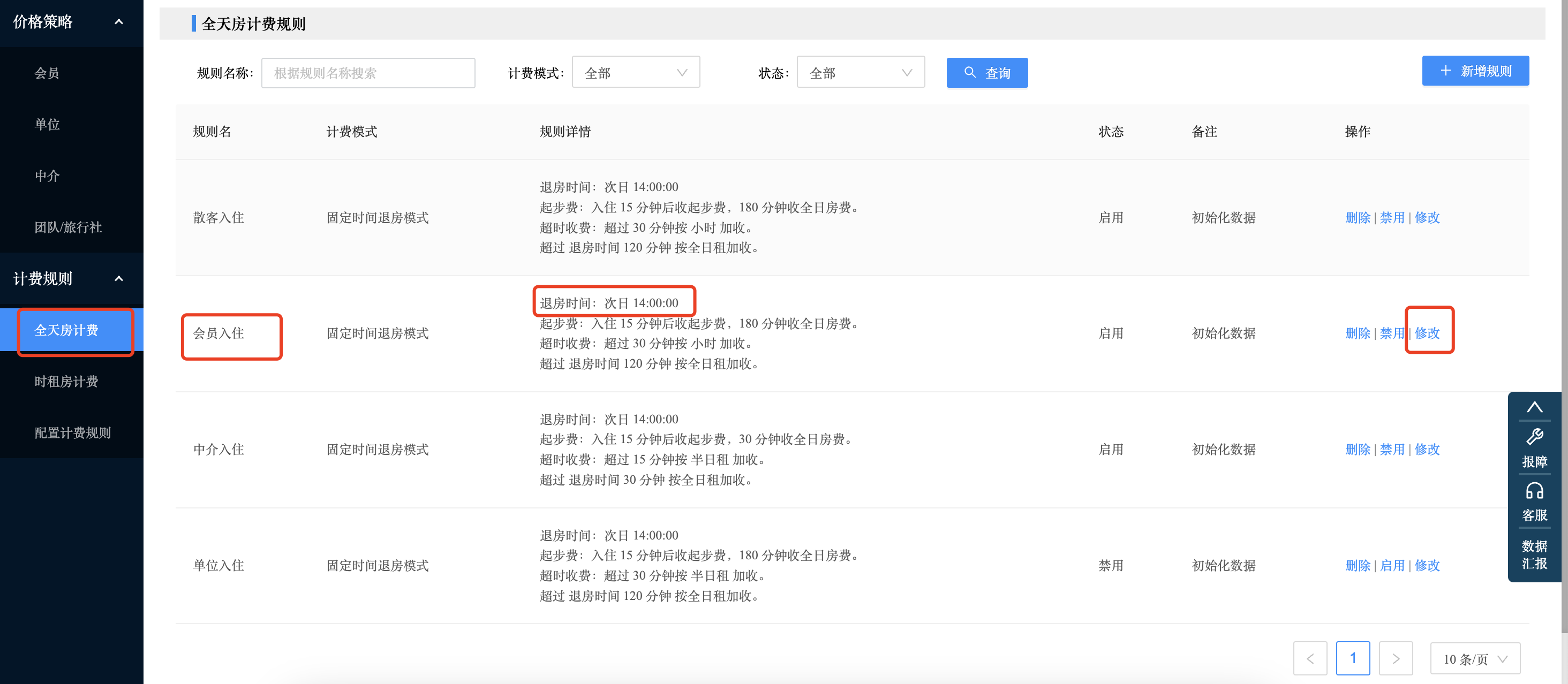Click the 报障 wrench icon
The height and width of the screenshot is (684, 1568).
1534,436
